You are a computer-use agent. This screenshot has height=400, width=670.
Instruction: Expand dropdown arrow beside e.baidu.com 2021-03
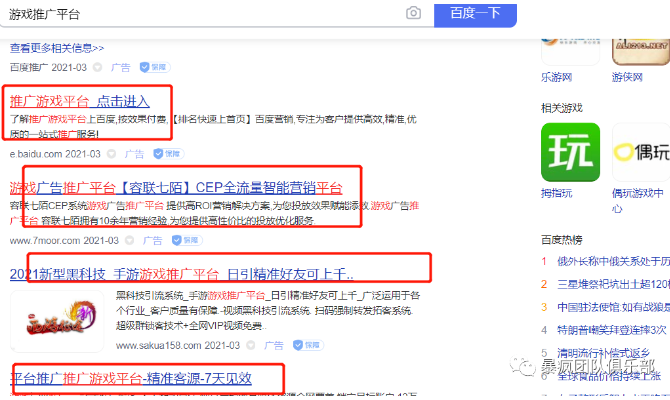[x=111, y=154]
